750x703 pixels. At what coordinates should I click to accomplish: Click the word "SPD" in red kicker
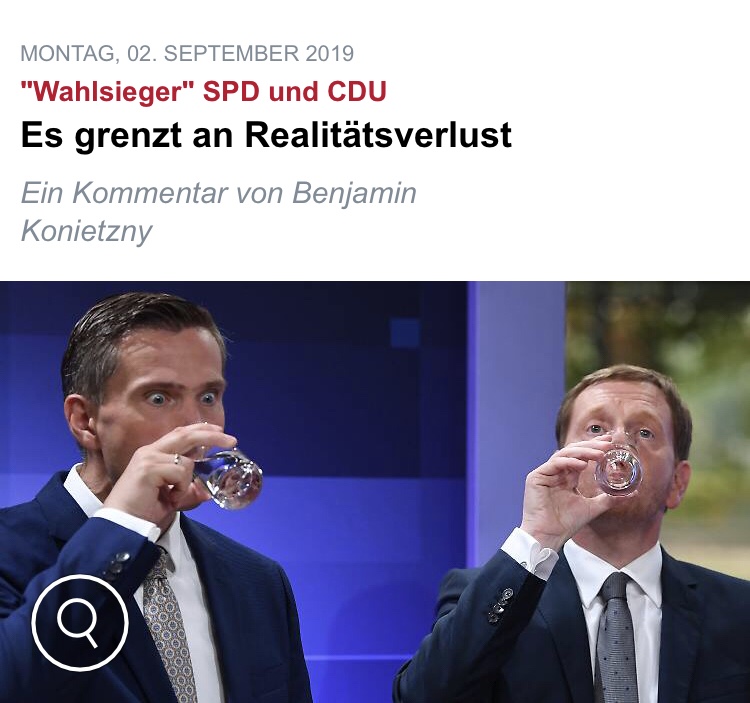tap(231, 92)
